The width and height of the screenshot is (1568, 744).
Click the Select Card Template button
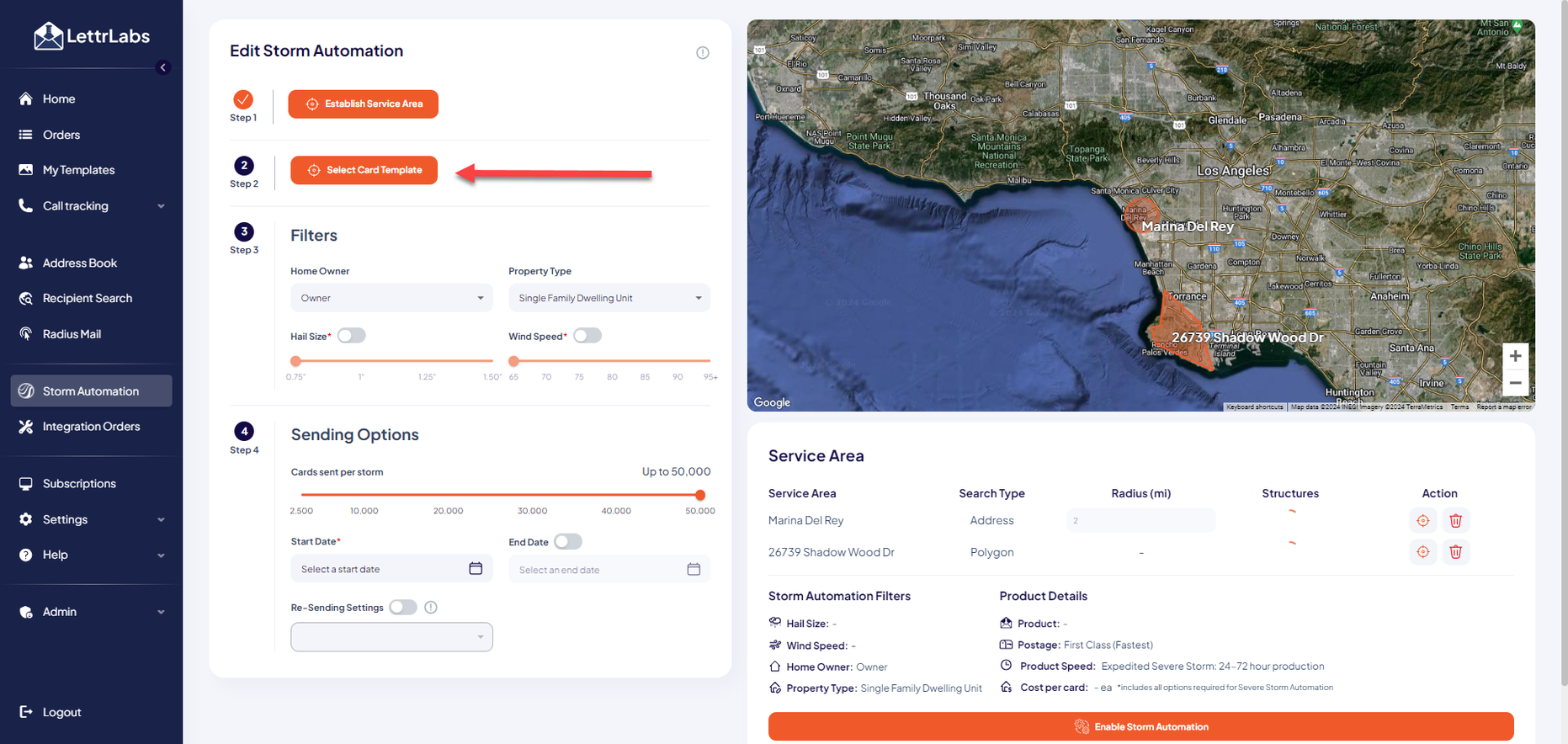coord(364,170)
